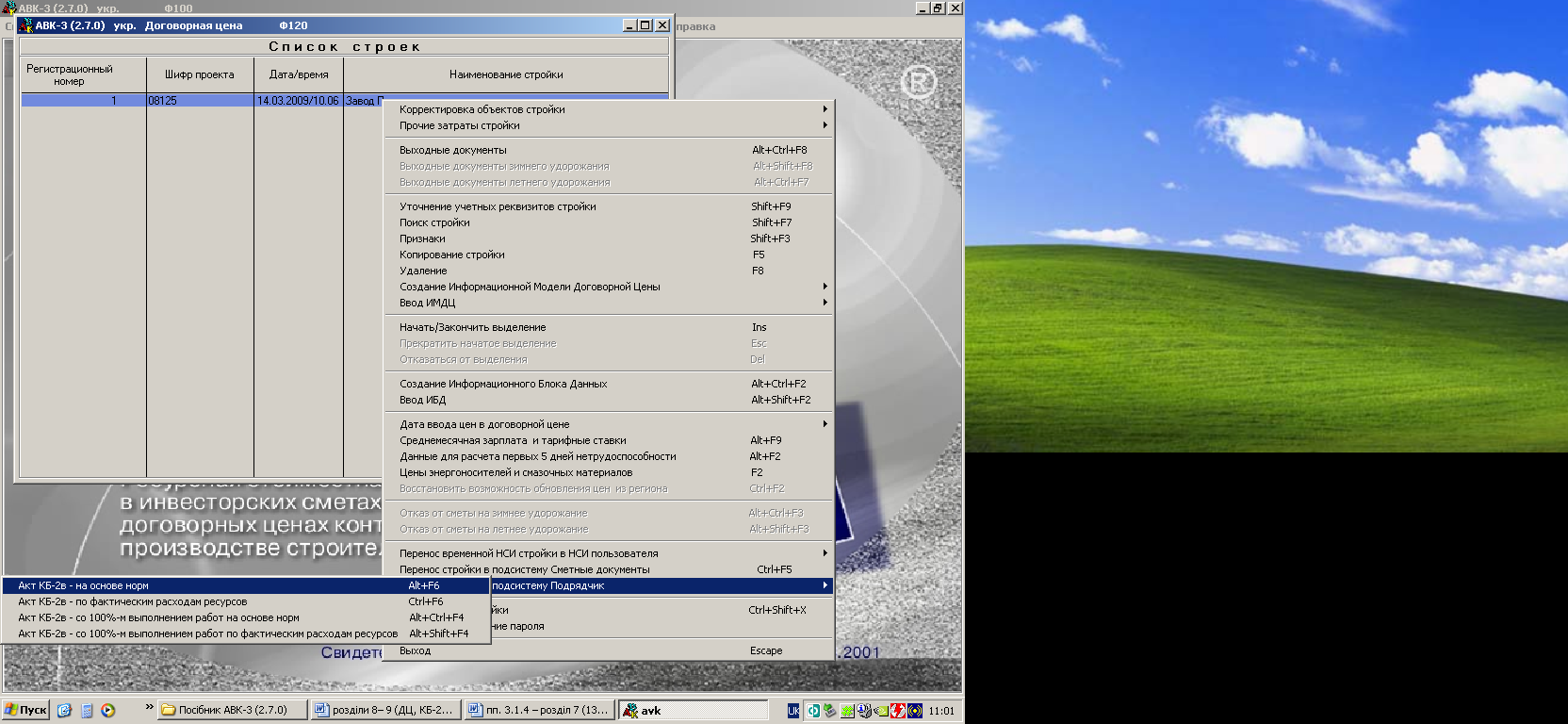The image size is (1568, 724).
Task: Click the UK language indicator in tray
Action: (x=793, y=711)
